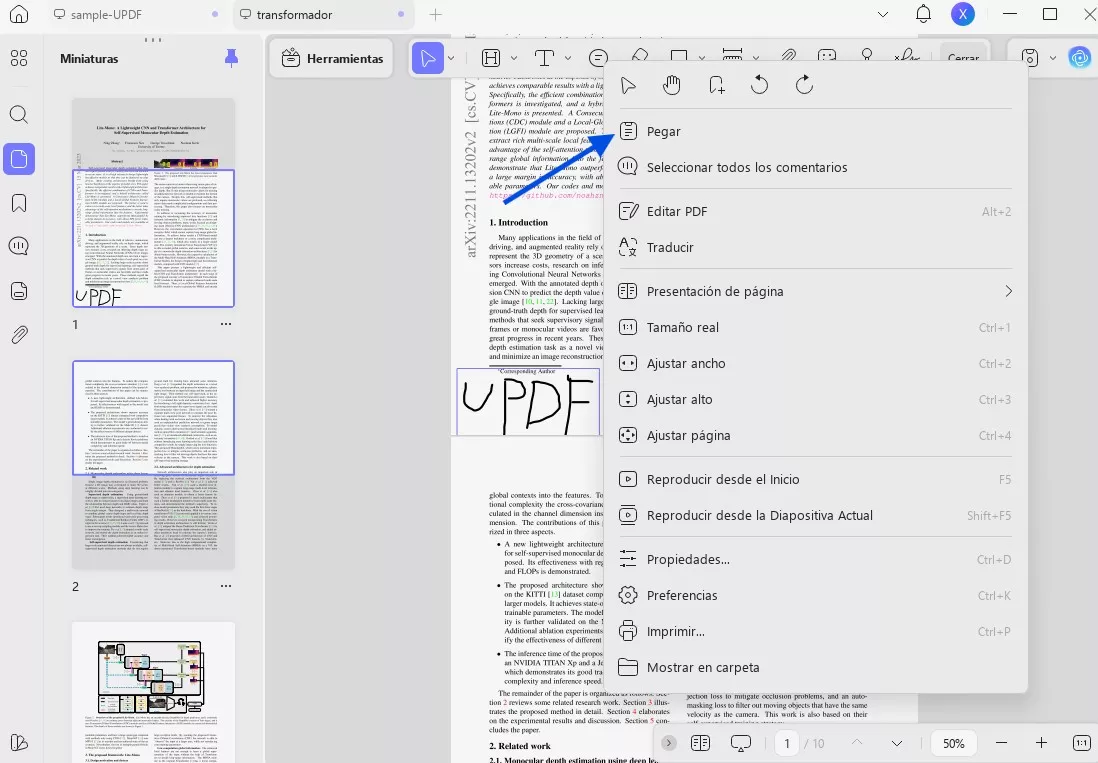Choose Reproducir desde el Inicio
Viewport: 1098px width, 763px height.
[x=815, y=480]
